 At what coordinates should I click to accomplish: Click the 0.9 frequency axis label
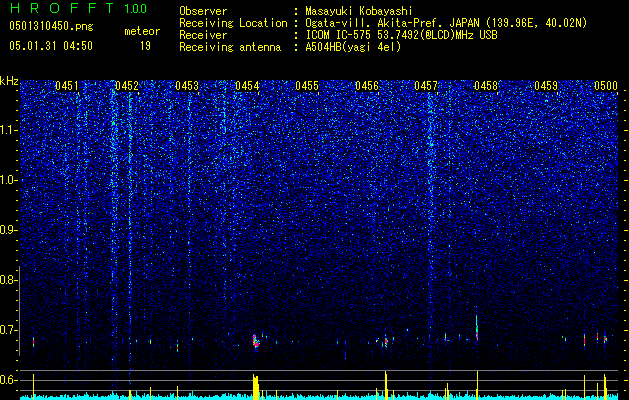9,230
